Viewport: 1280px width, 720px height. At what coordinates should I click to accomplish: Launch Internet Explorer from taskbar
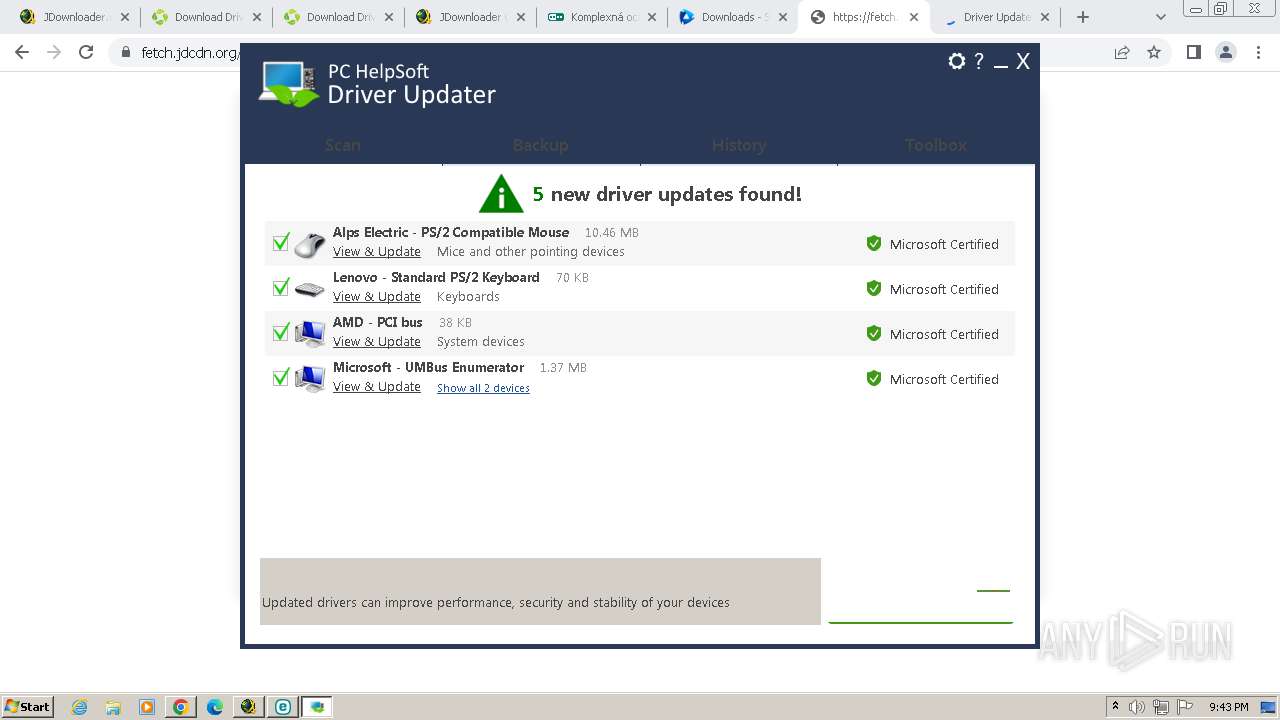80,707
